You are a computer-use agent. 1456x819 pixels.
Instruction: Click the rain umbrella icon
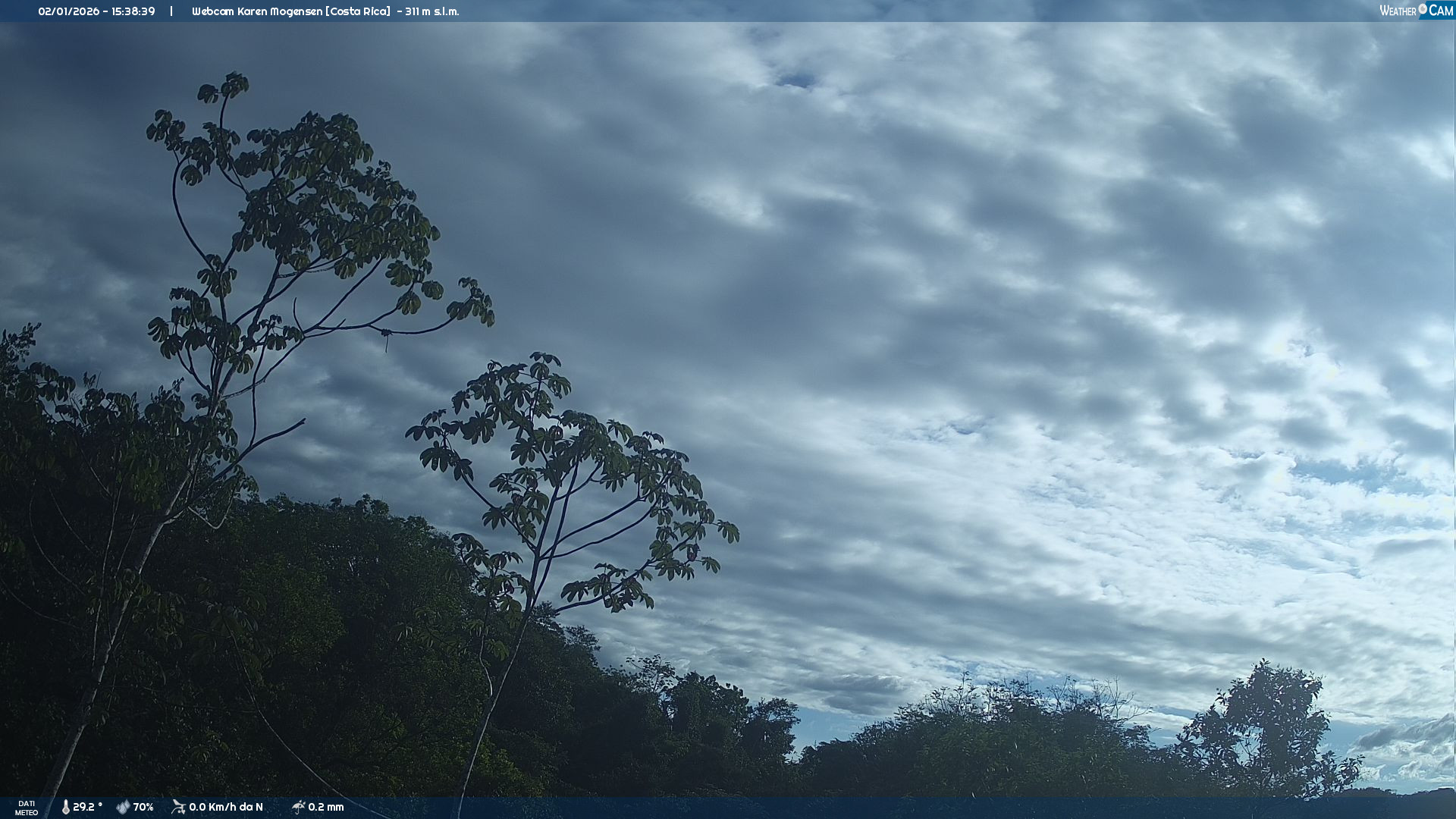pos(298,807)
